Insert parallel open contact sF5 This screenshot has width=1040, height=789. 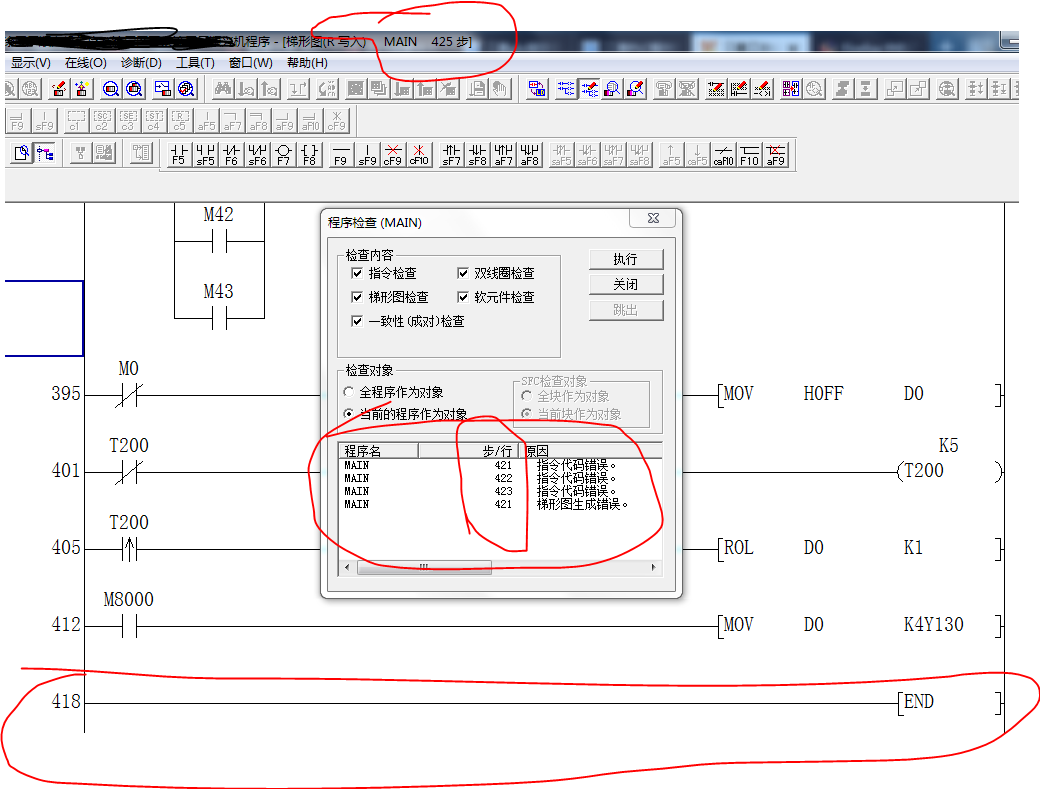205,153
